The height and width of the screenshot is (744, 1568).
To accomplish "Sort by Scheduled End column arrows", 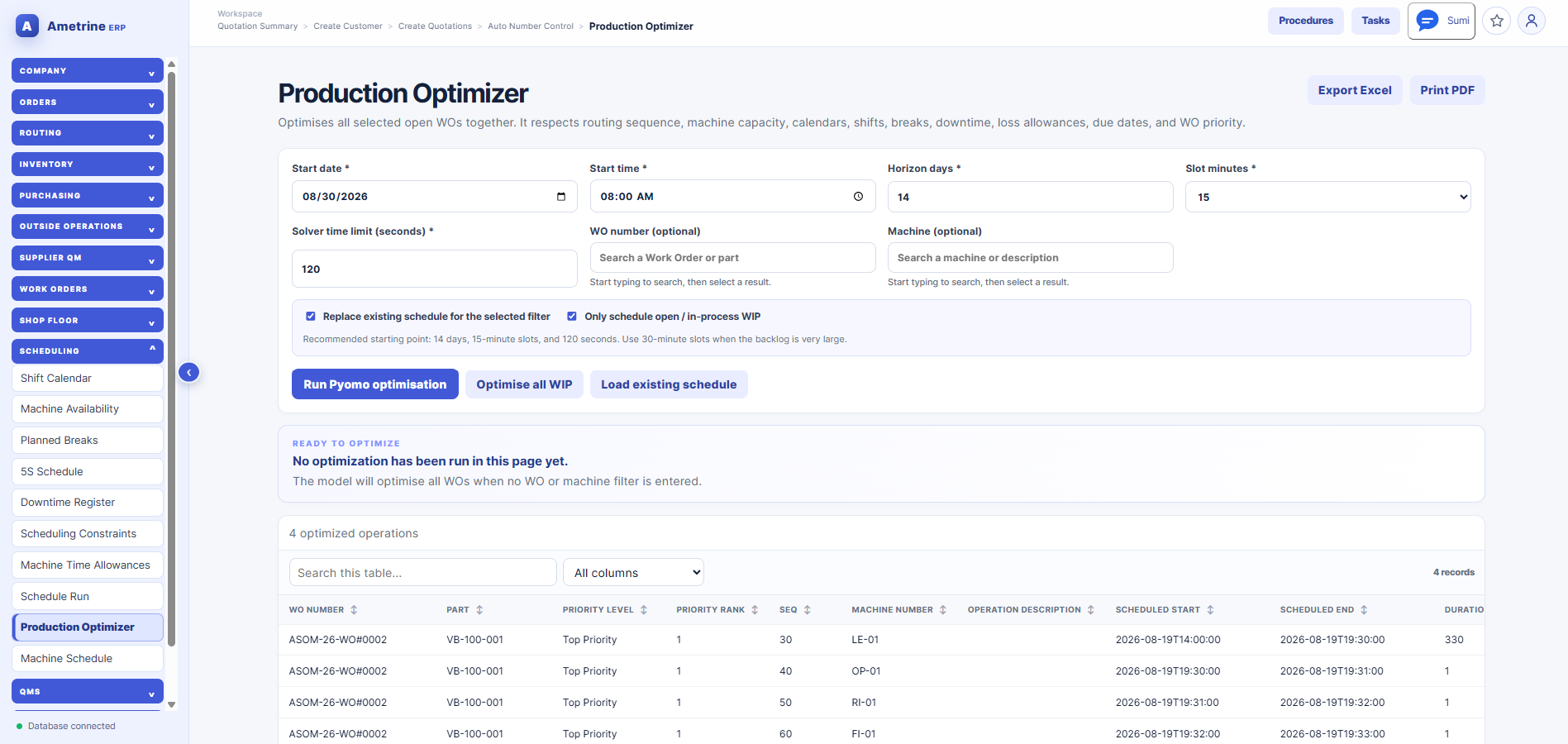I will click(x=1364, y=610).
